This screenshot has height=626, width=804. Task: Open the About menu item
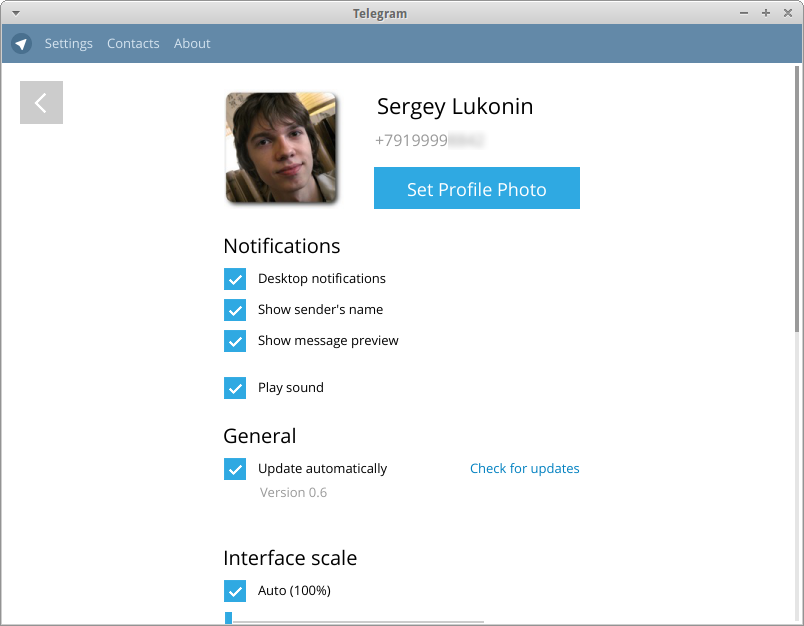pyautogui.click(x=192, y=44)
